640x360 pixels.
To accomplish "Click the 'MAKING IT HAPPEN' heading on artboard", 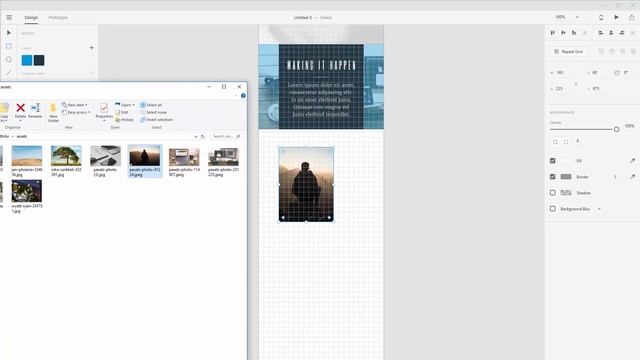I will point(322,65).
